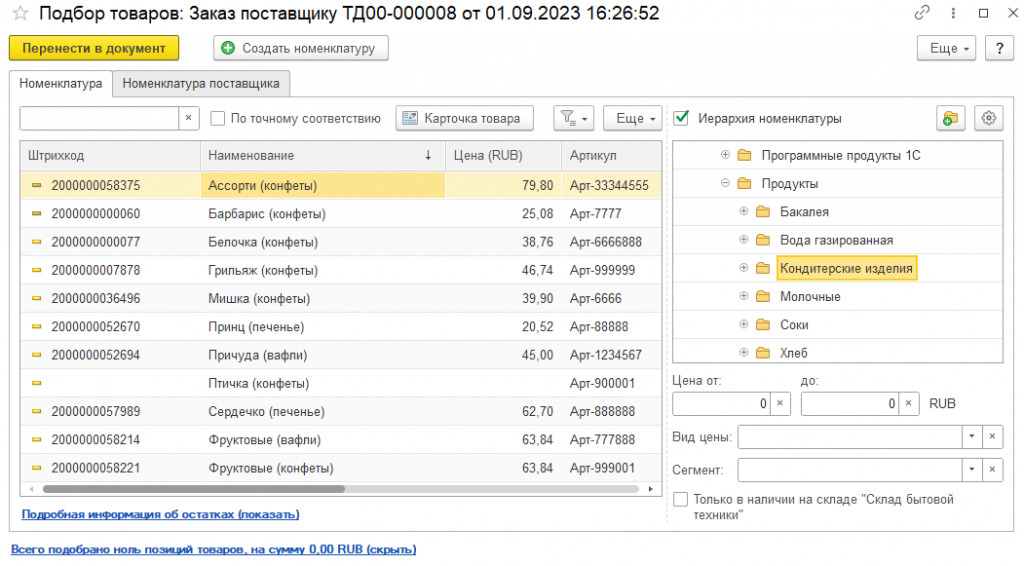Viewport: 1024px width, 566px height.
Task: Click the link icon in title bar
Action: point(921,14)
